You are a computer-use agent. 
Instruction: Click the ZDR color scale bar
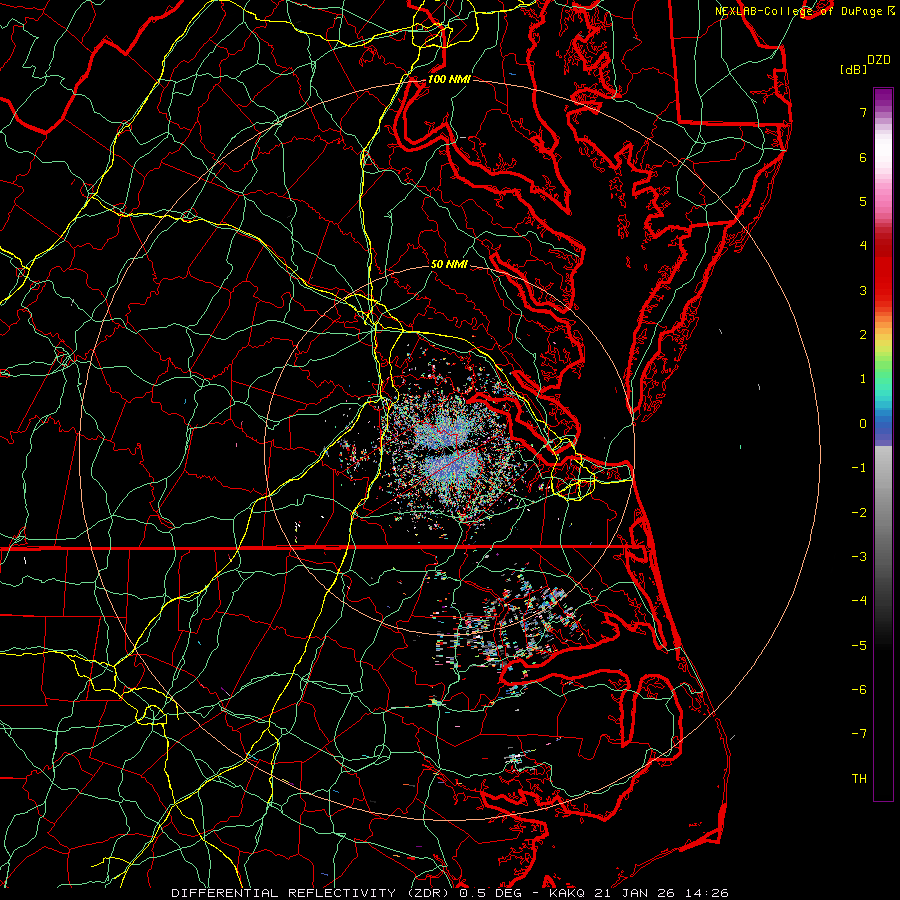(x=883, y=444)
